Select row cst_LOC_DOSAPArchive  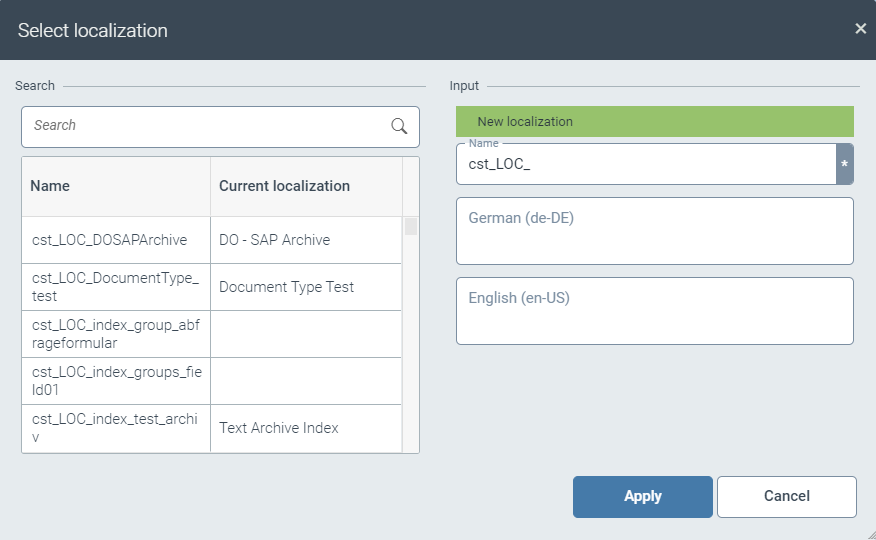pos(115,240)
